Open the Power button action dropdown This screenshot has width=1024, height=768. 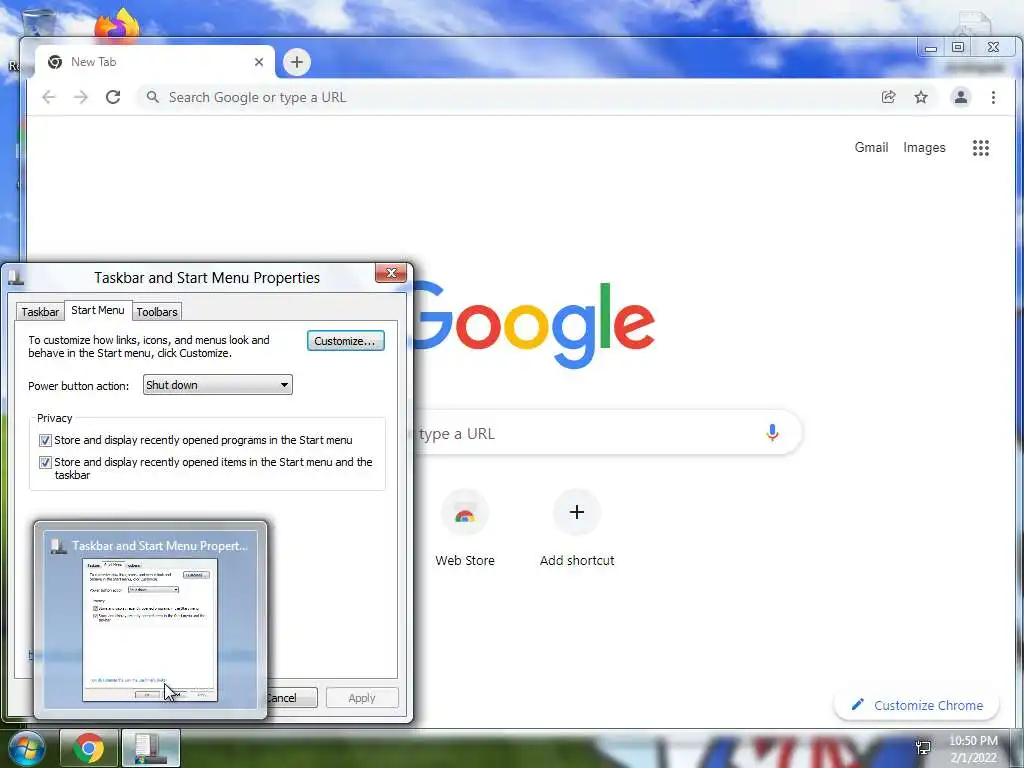[x=217, y=385]
